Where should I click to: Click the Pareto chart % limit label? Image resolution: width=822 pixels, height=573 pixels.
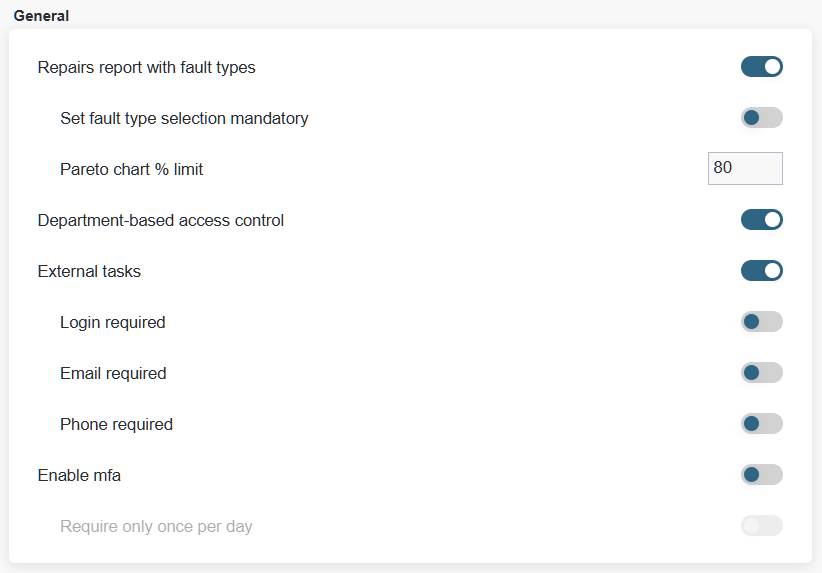131,169
